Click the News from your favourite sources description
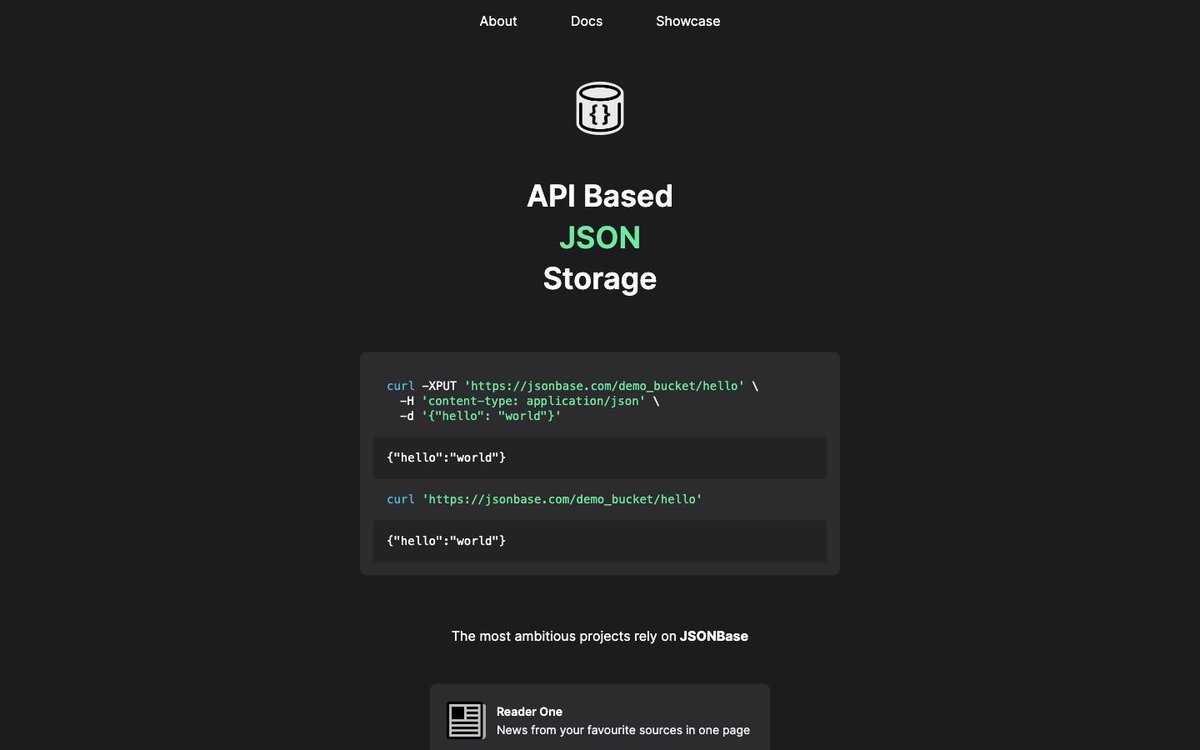Screen dimensions: 1200x750 click(621, 730)
